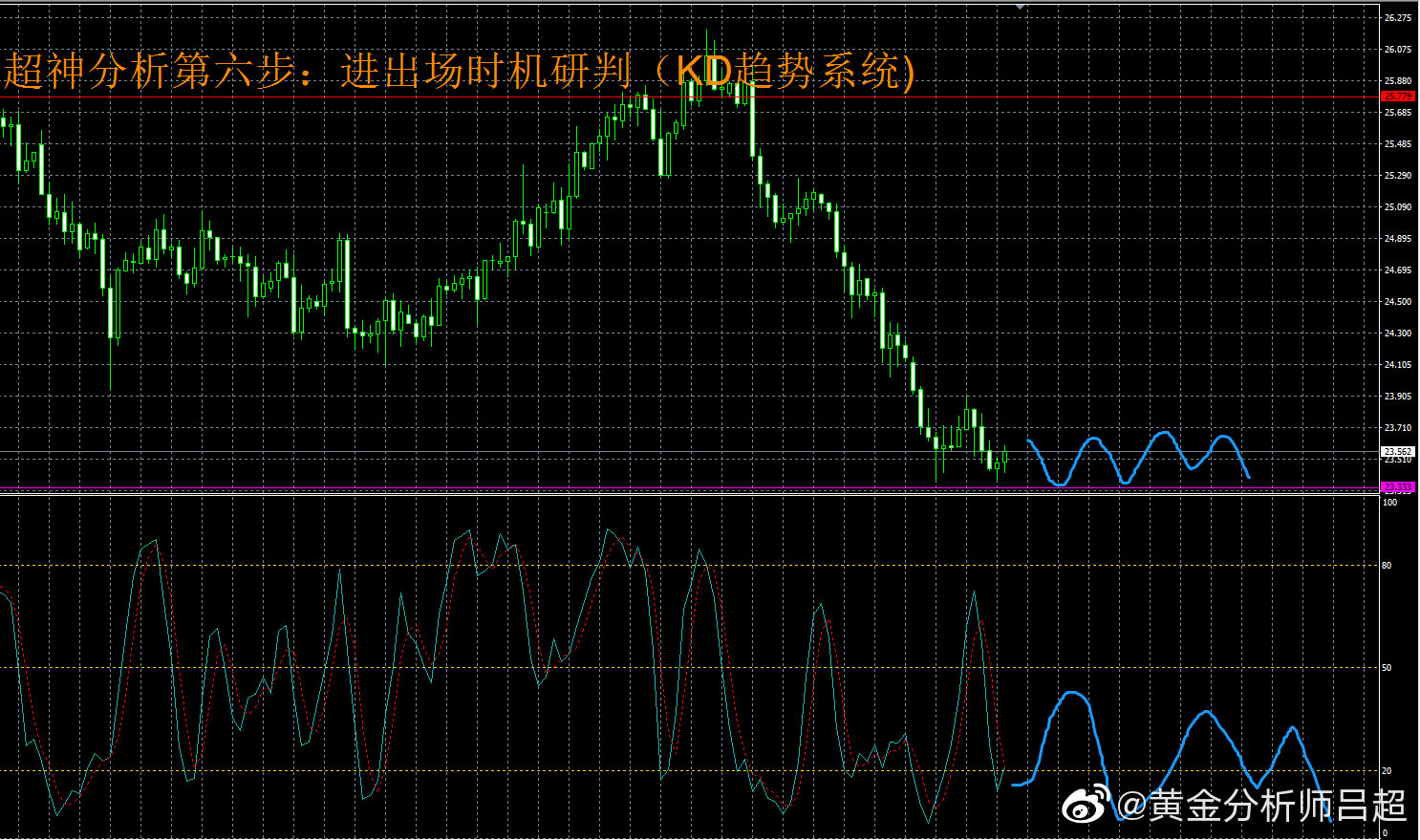This screenshot has height=840, width=1420.
Task: Click the 26.275 label on the price axis
Action: pyautogui.click(x=1398, y=18)
